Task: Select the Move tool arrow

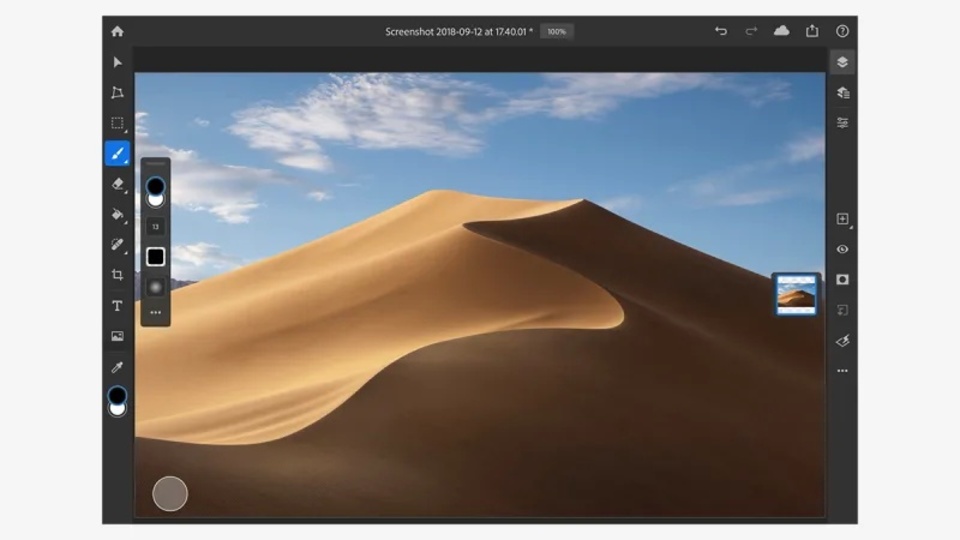Action: tap(118, 62)
